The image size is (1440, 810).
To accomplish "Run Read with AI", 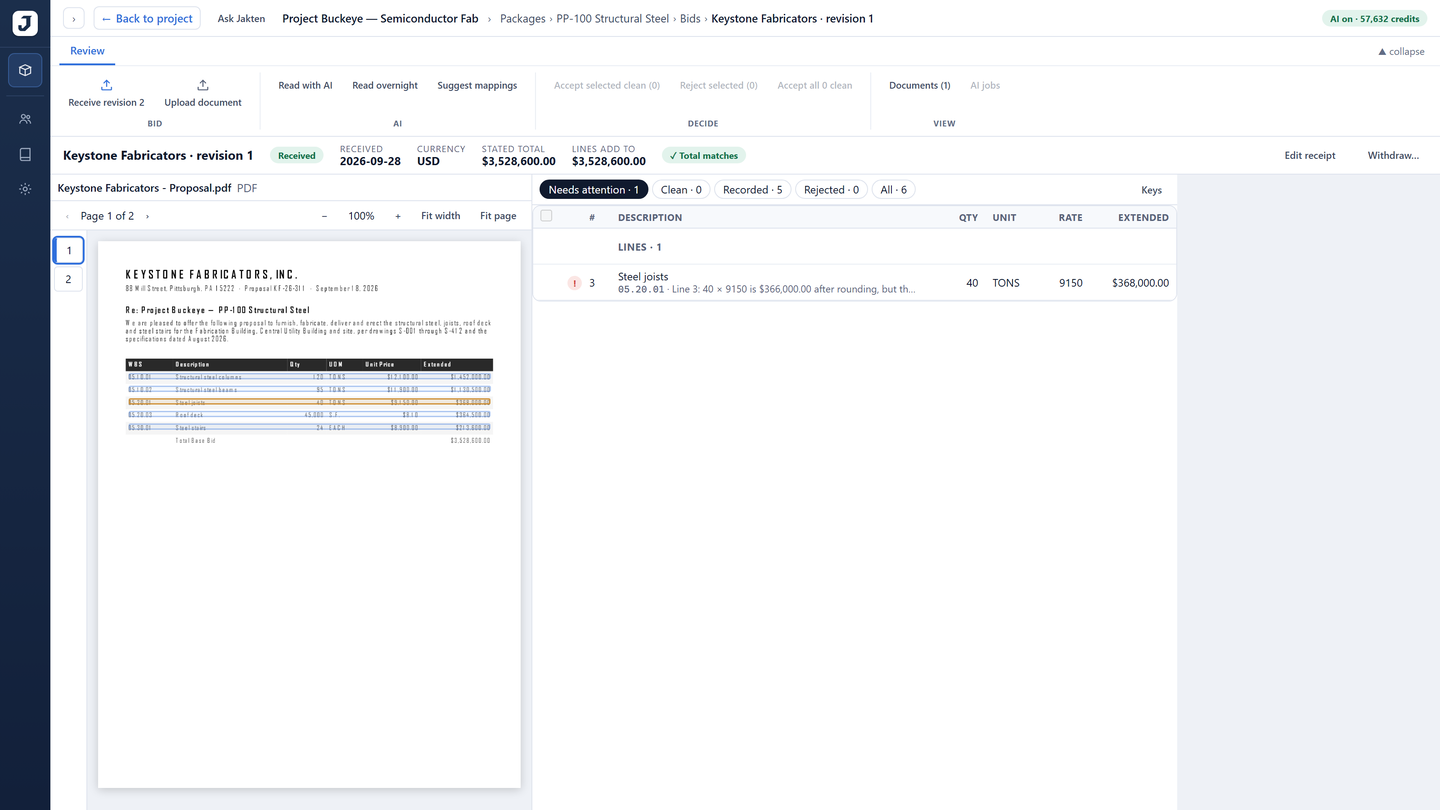I will (305, 86).
